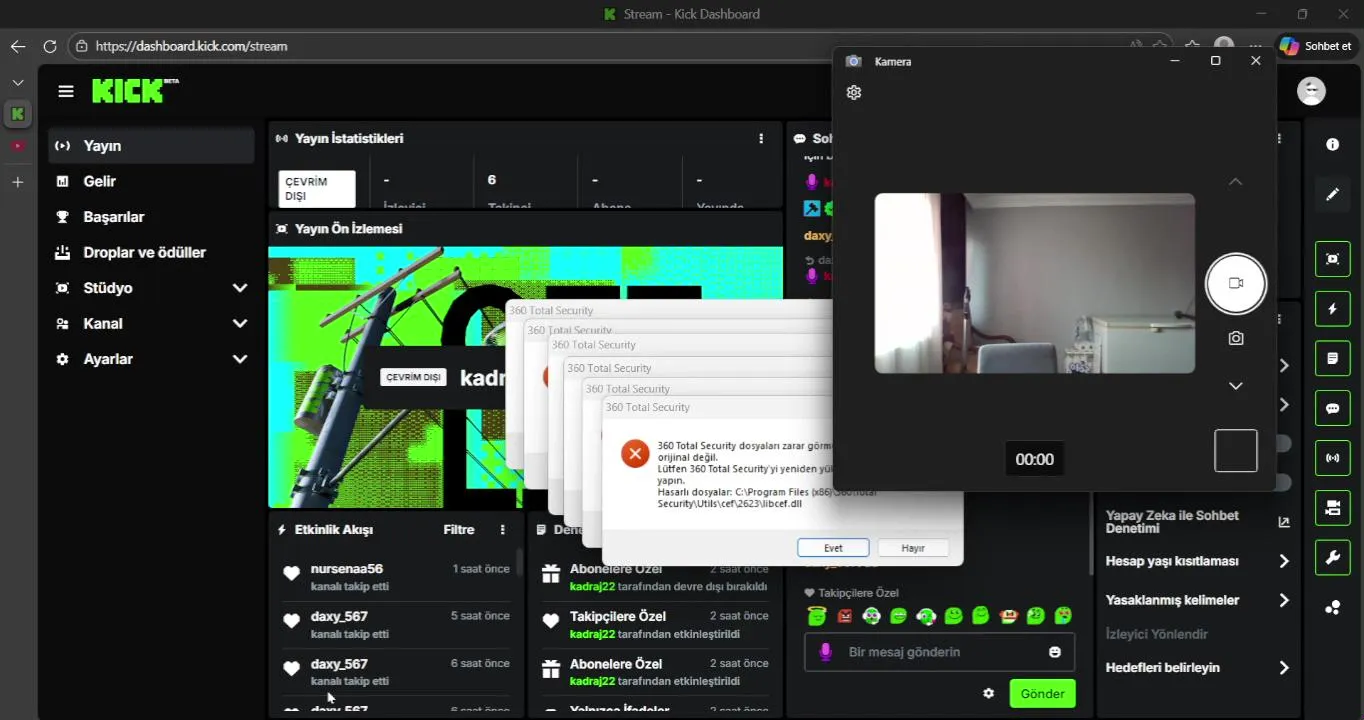Switch Kamera to photo mode

click(1236, 339)
